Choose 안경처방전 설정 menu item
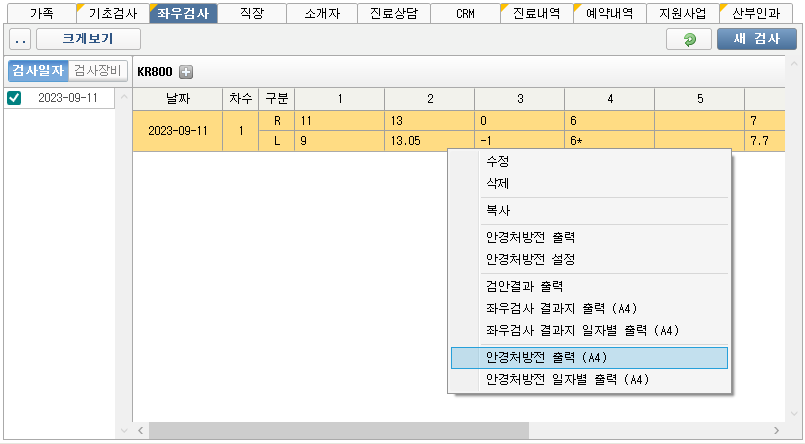The image size is (805, 444). click(530, 259)
